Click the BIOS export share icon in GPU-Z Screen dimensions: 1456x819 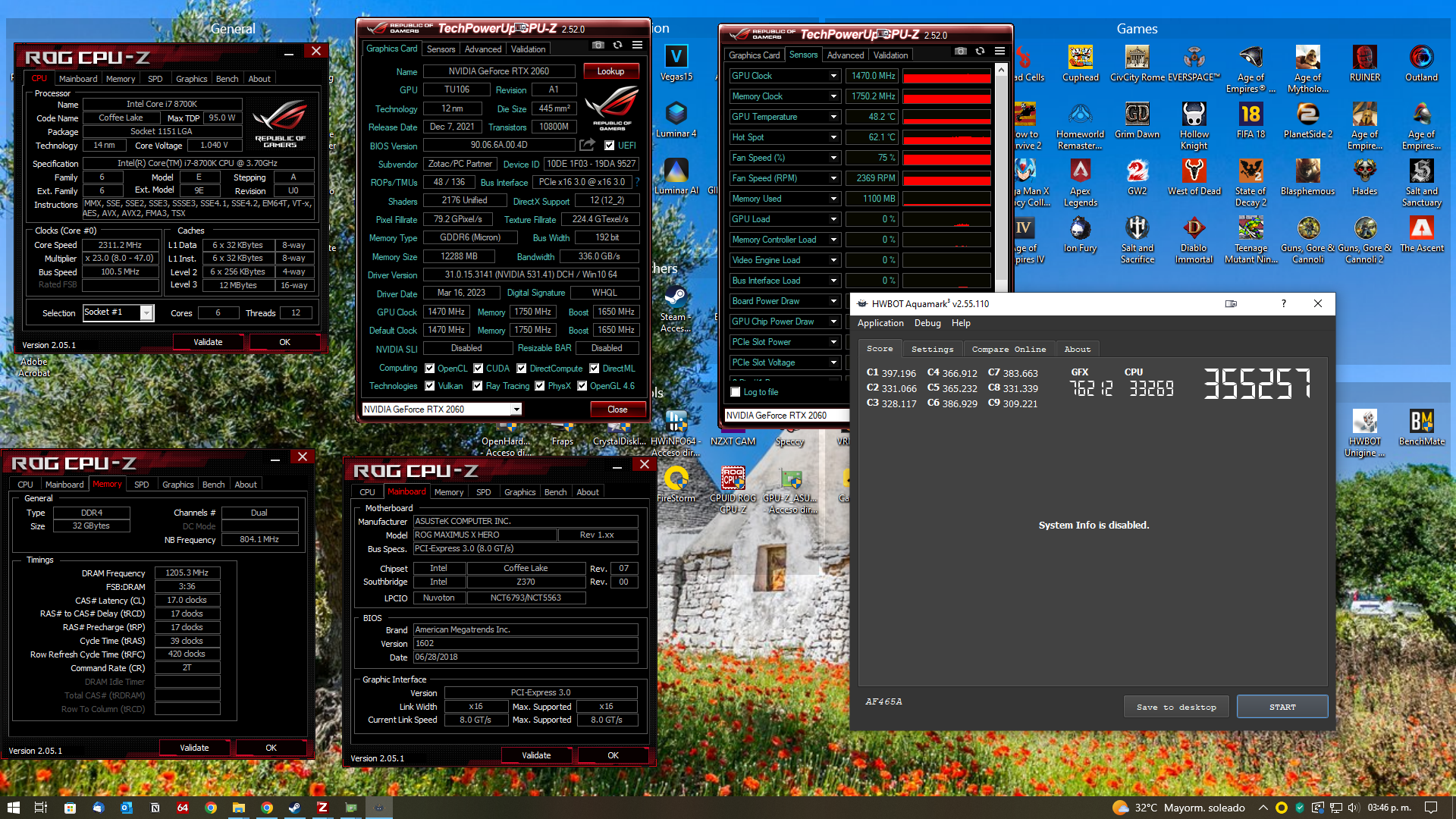[x=587, y=145]
